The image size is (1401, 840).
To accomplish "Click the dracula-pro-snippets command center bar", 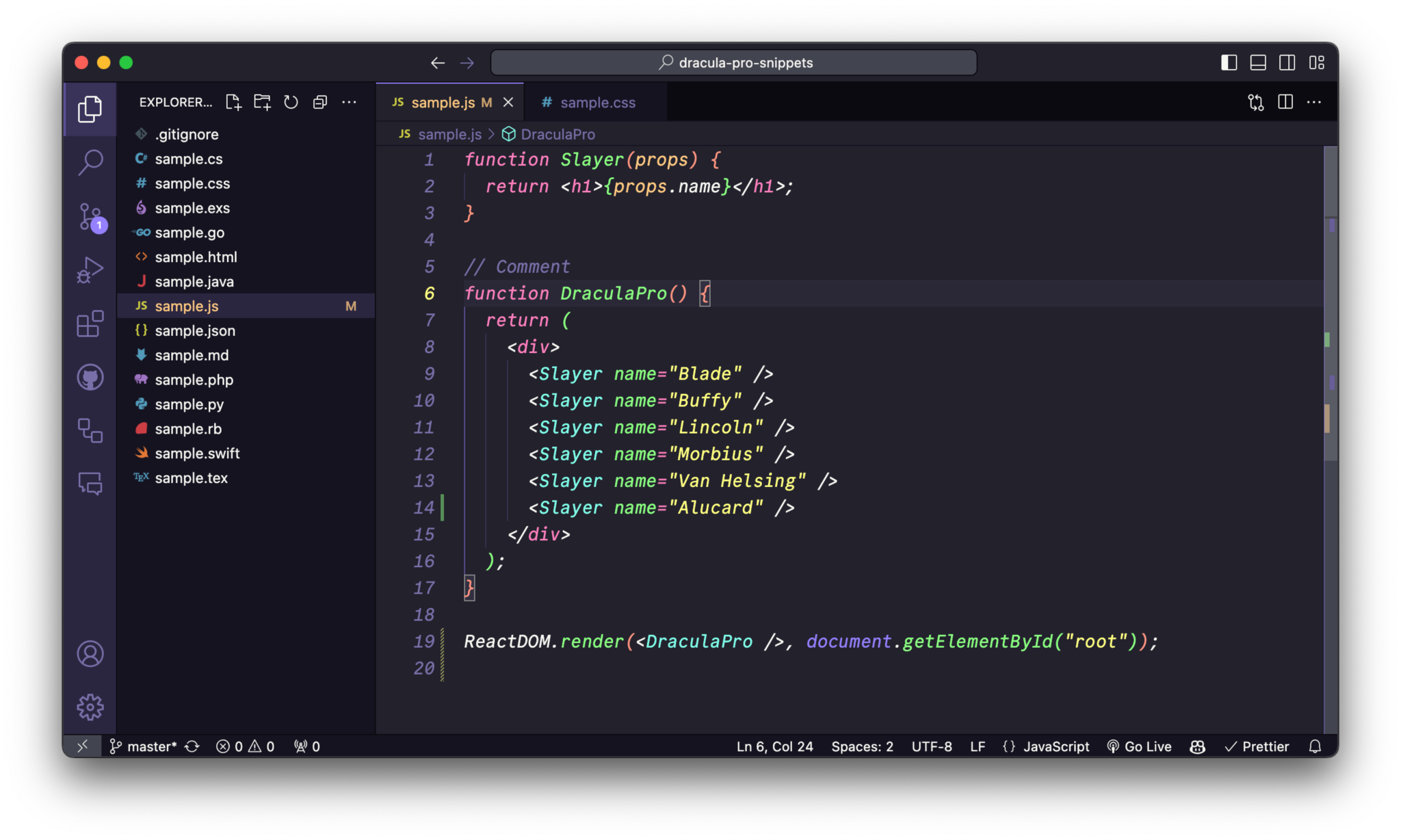I will tap(733, 62).
